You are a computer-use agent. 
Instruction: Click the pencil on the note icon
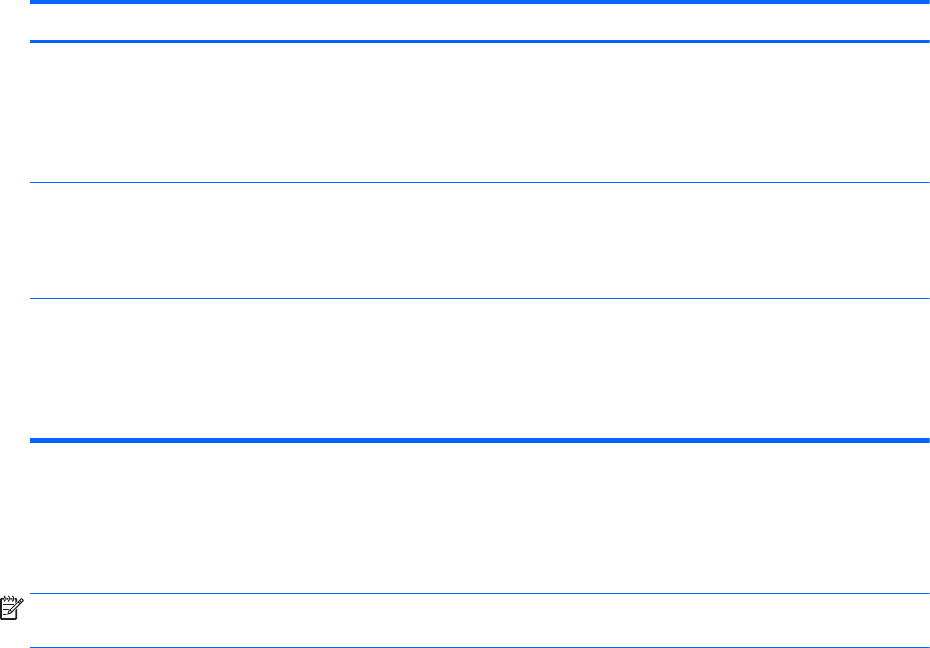pos(17,606)
